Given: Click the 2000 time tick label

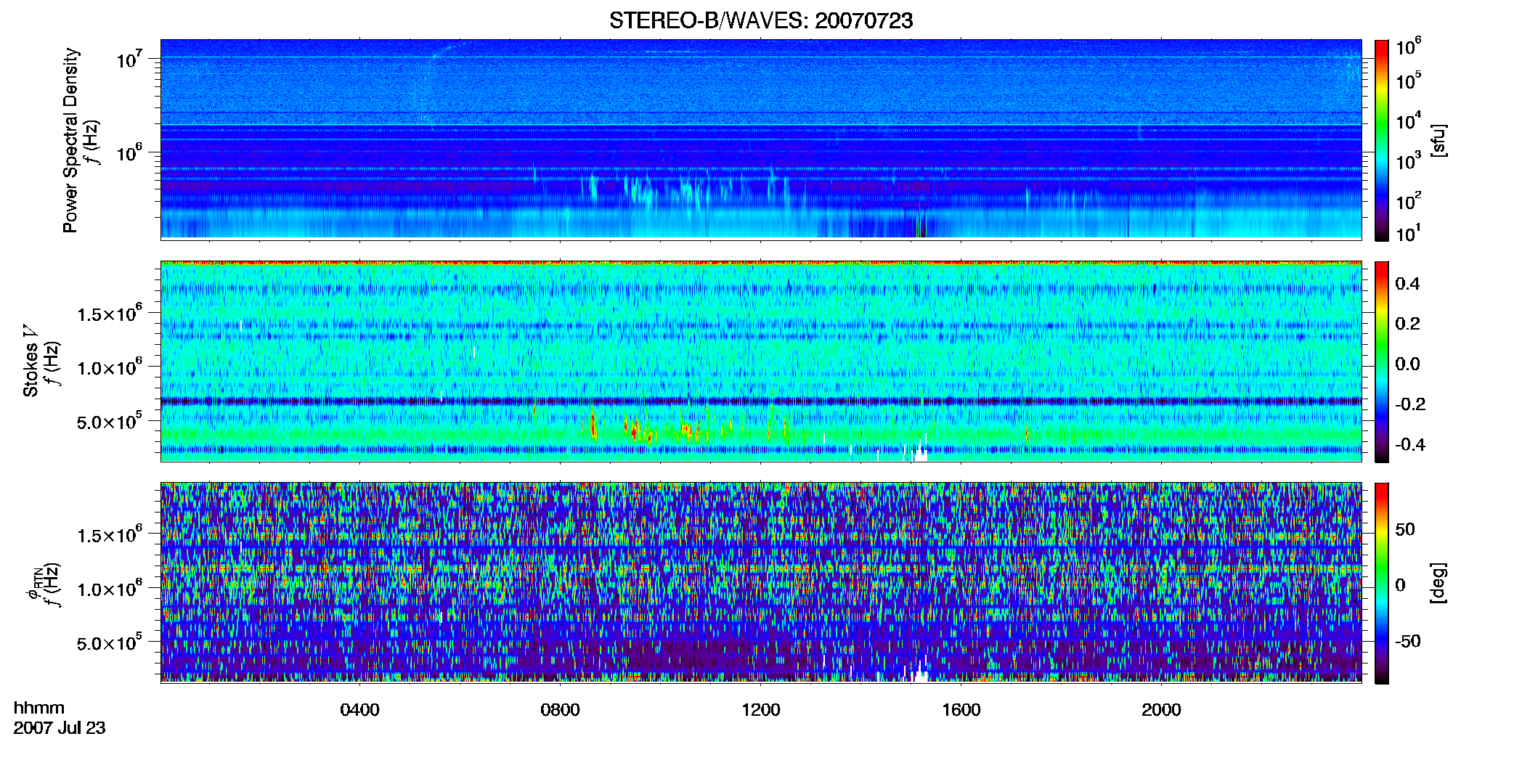Looking at the screenshot, I should click(x=1161, y=710).
